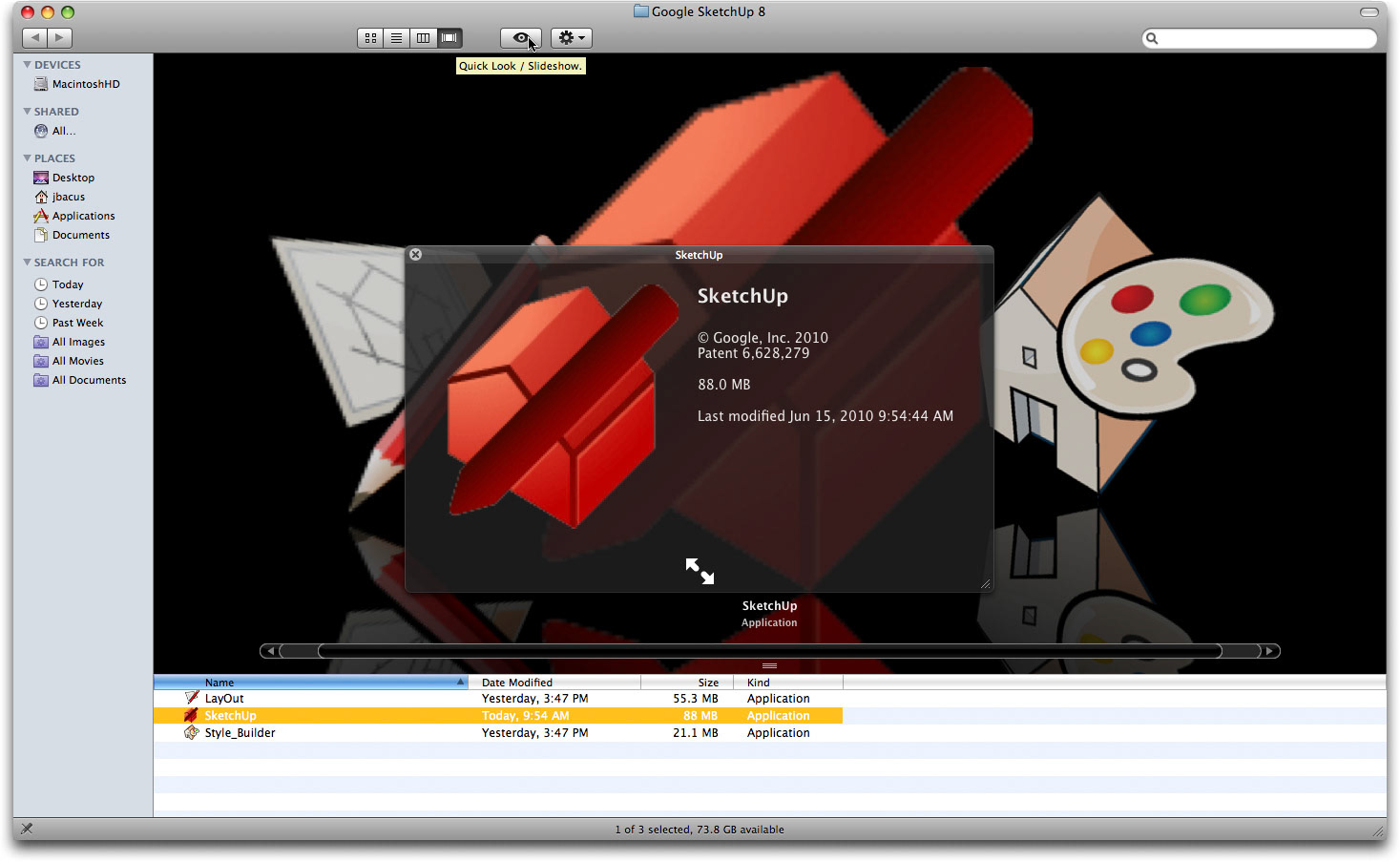Click the magnifying glass search icon
Image resolution: width=1400 pixels, height=862 pixels.
pos(1152,38)
